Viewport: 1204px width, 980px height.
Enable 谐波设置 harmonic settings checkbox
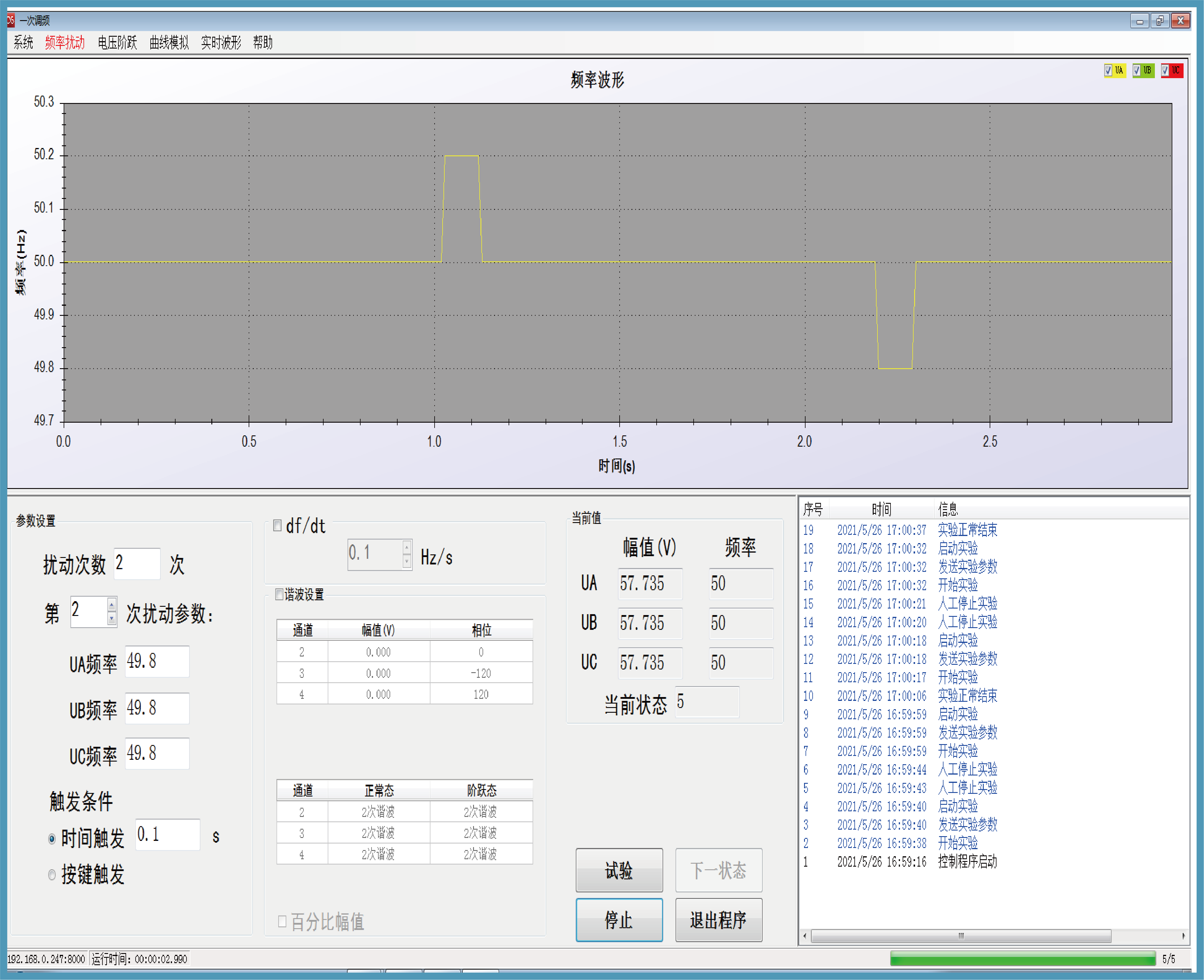(279, 594)
